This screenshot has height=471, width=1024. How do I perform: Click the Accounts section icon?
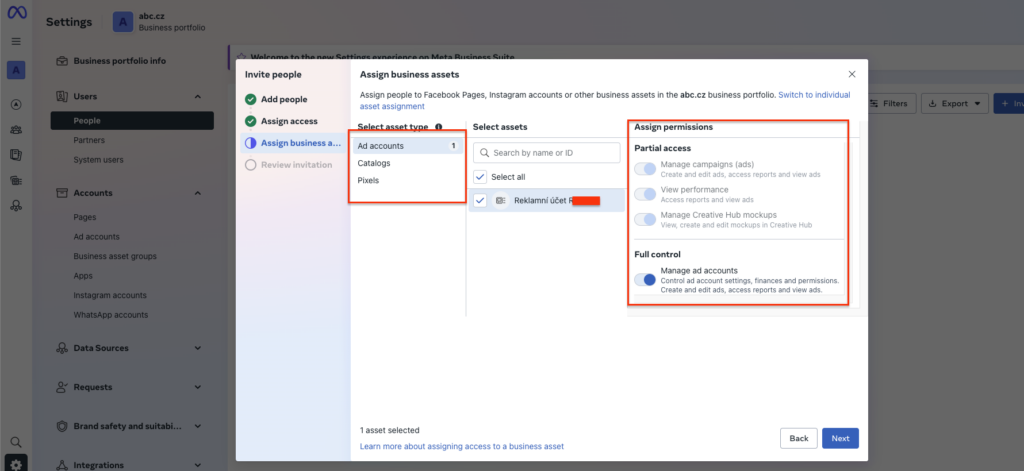(x=62, y=193)
